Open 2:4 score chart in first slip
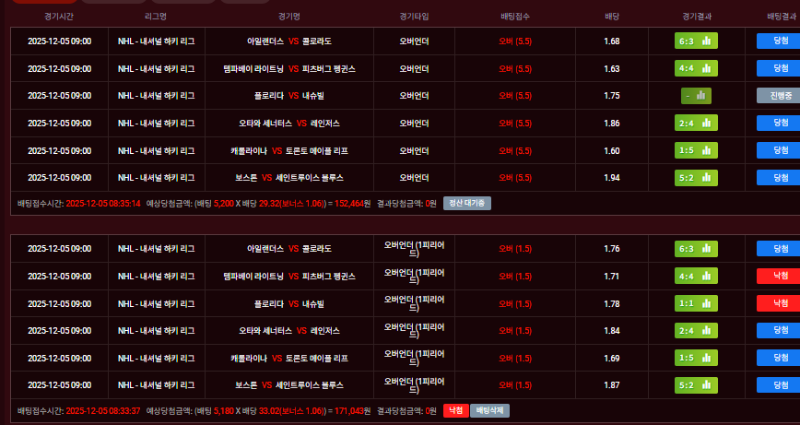 (x=705, y=123)
